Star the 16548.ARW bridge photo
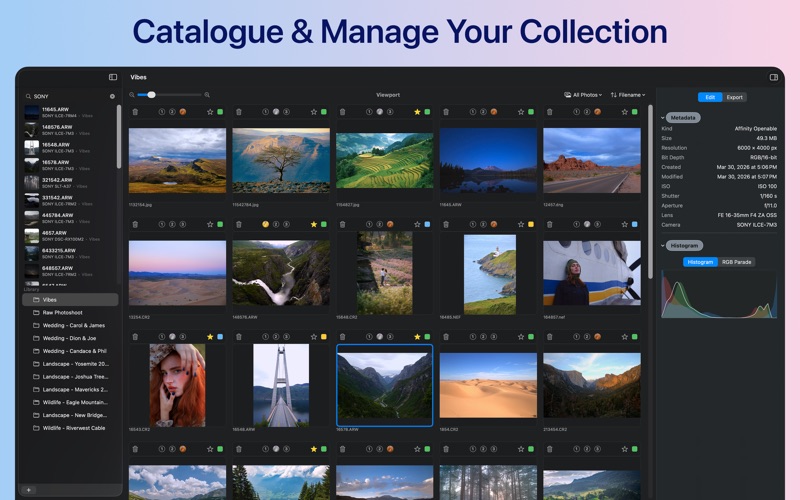 pos(313,337)
